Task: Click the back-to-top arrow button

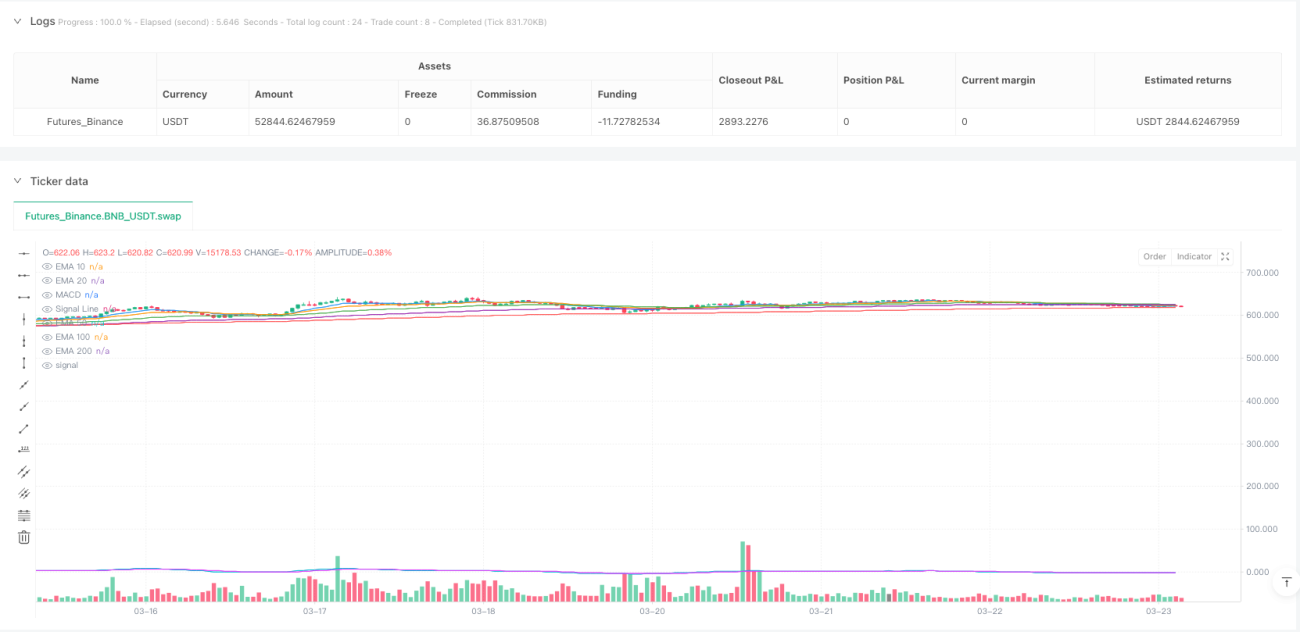Action: coord(1286,582)
